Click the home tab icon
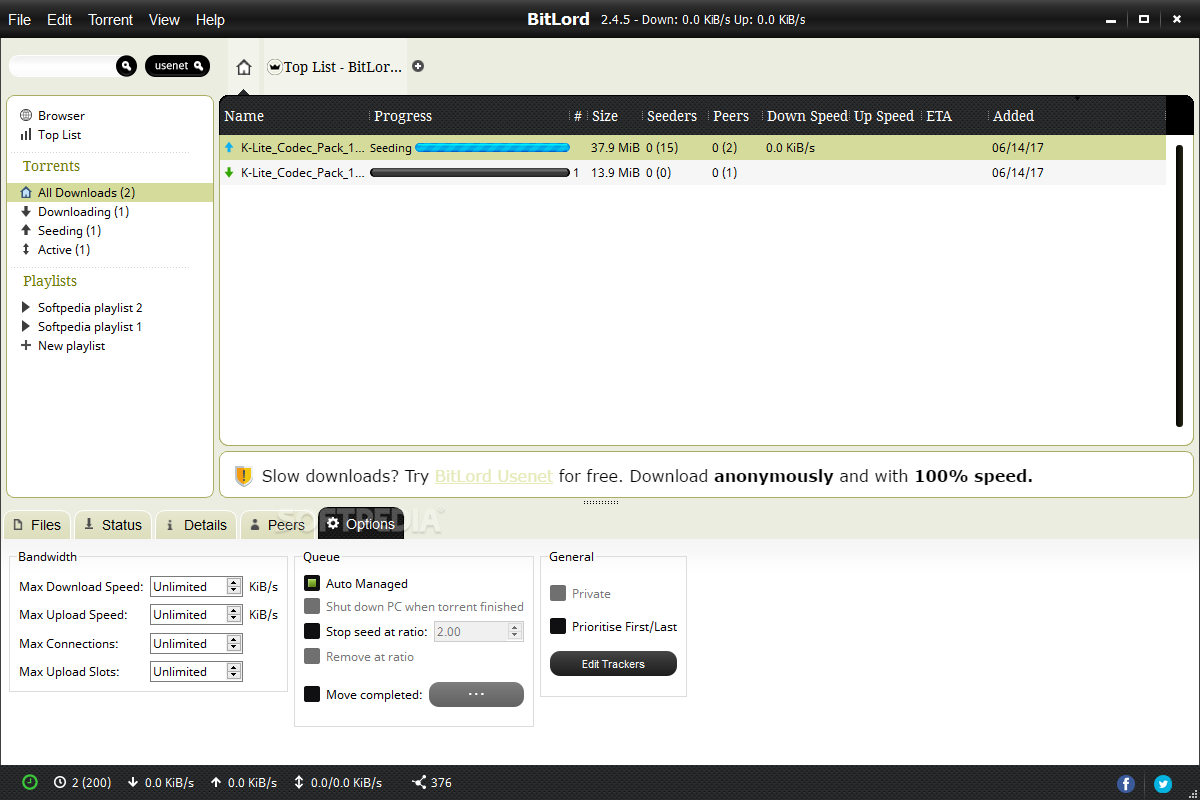The image size is (1200, 800). pos(244,68)
